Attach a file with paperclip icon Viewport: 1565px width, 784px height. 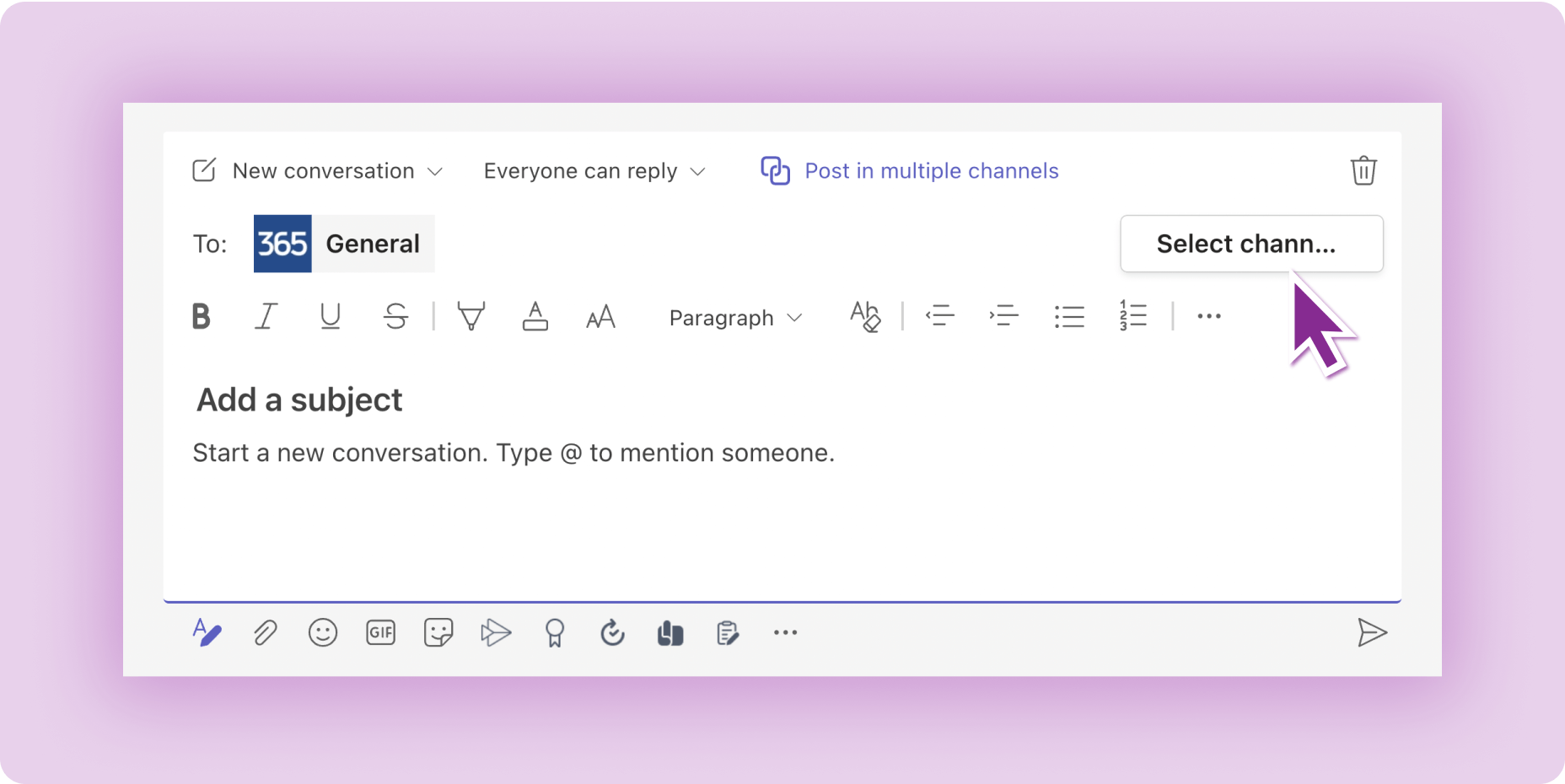click(x=266, y=632)
